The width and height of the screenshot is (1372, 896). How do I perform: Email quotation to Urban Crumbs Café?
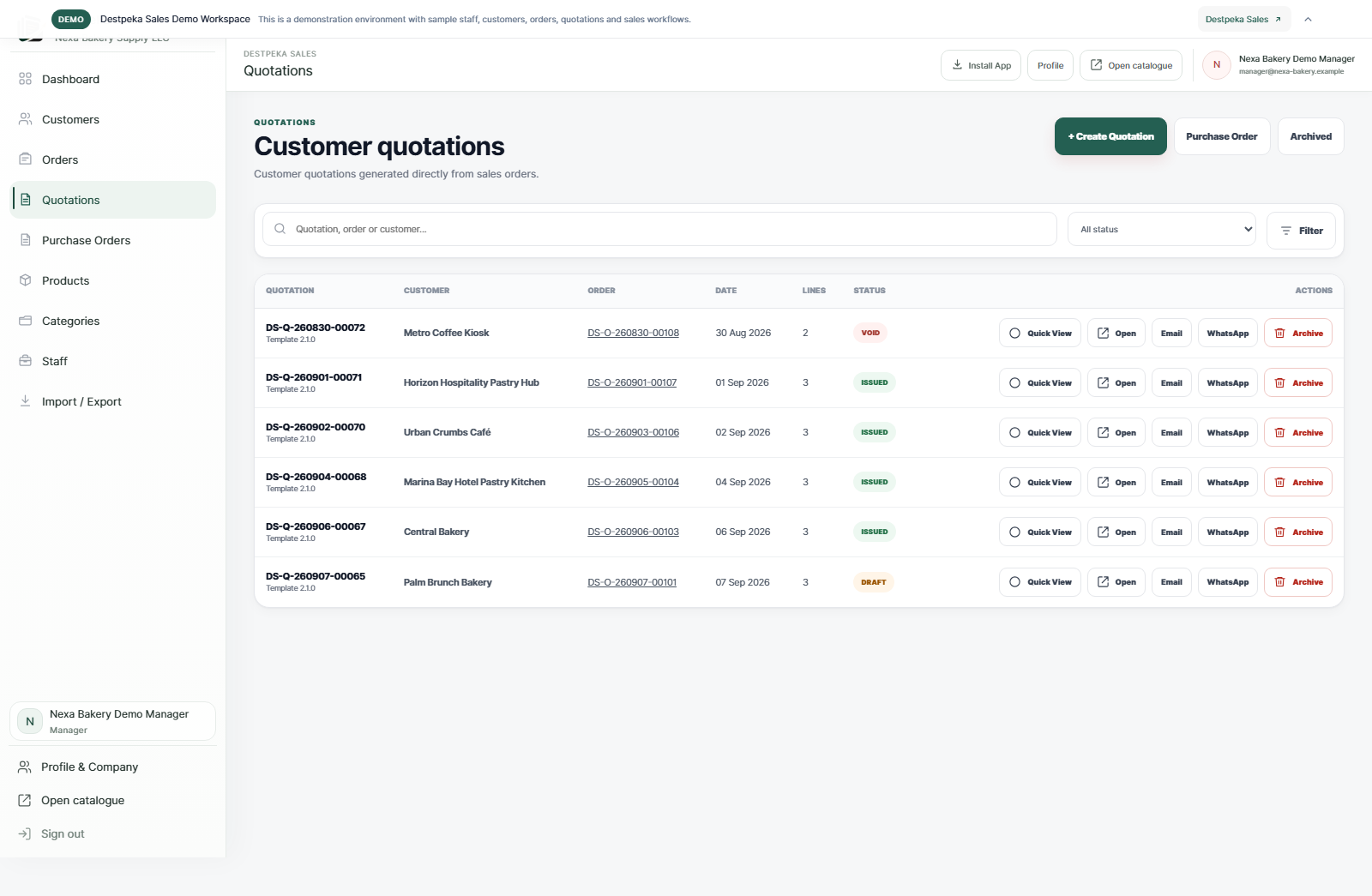tap(1171, 432)
